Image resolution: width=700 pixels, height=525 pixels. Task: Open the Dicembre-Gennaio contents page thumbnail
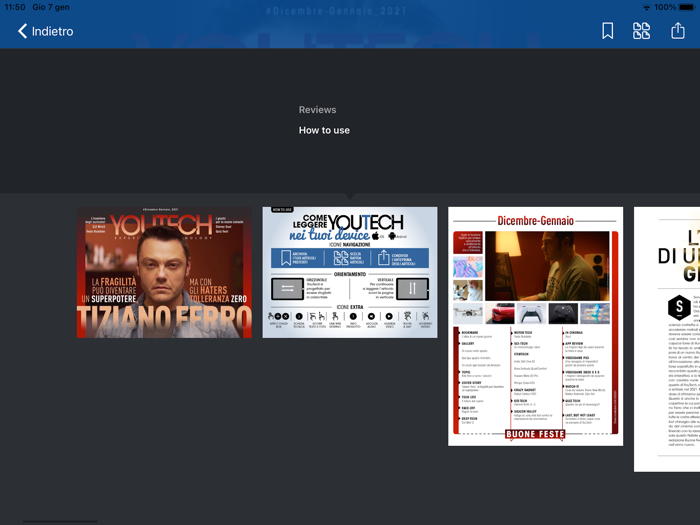[x=535, y=326]
